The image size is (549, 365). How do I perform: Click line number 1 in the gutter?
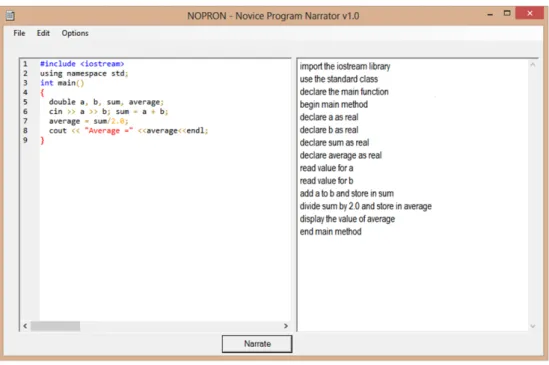(25, 64)
